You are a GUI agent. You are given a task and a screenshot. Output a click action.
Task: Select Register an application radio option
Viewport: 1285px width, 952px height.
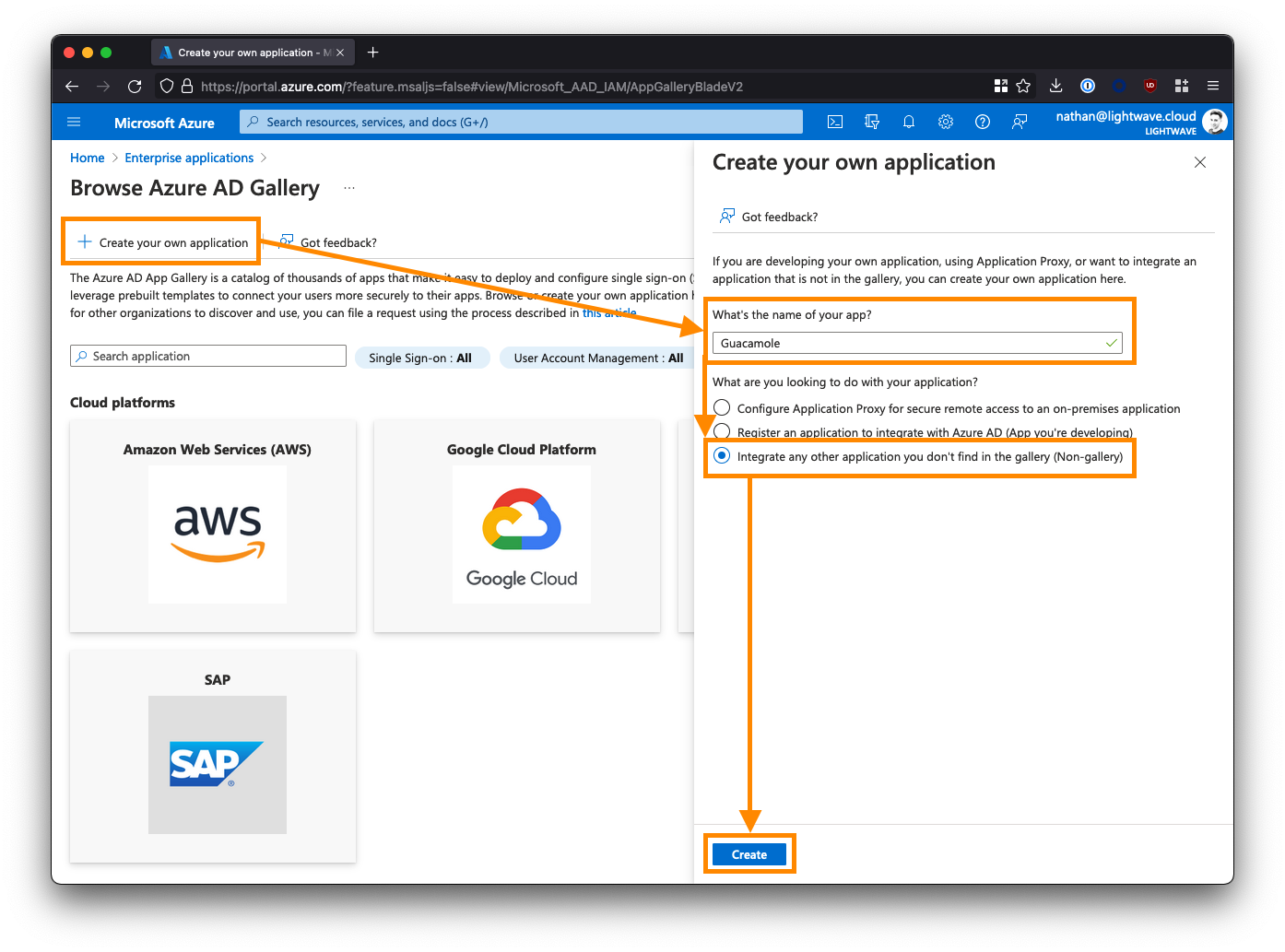722,432
